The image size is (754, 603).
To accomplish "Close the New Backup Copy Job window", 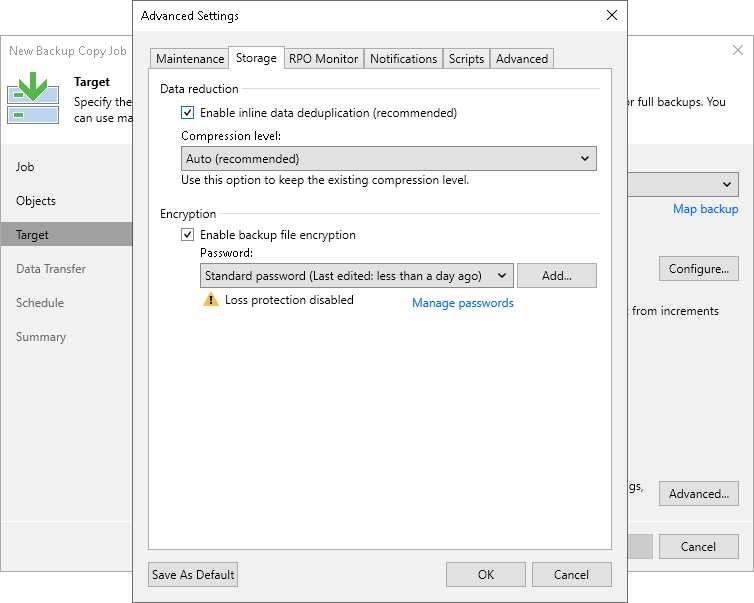I will pos(738,50).
